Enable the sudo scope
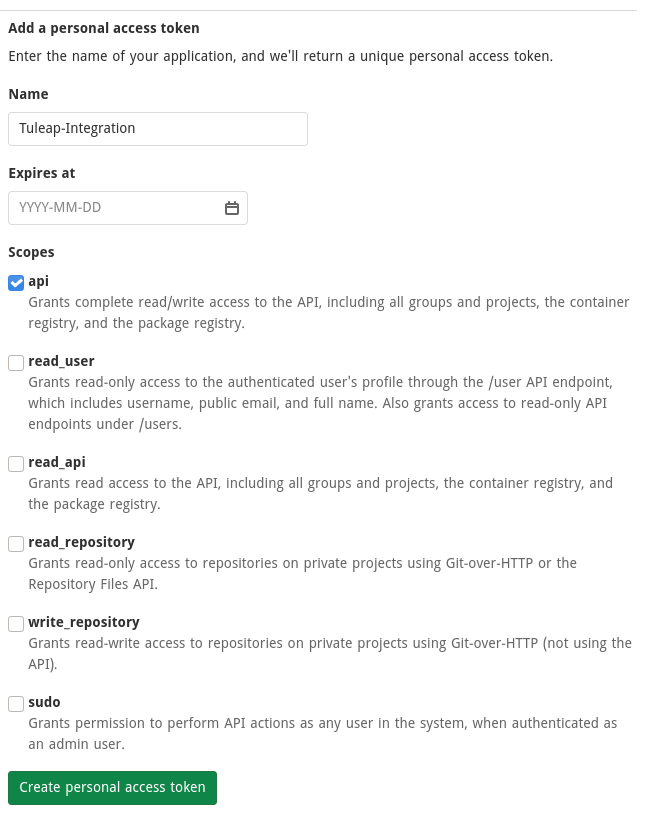Image resolution: width=648 pixels, height=820 pixels. tap(15, 704)
